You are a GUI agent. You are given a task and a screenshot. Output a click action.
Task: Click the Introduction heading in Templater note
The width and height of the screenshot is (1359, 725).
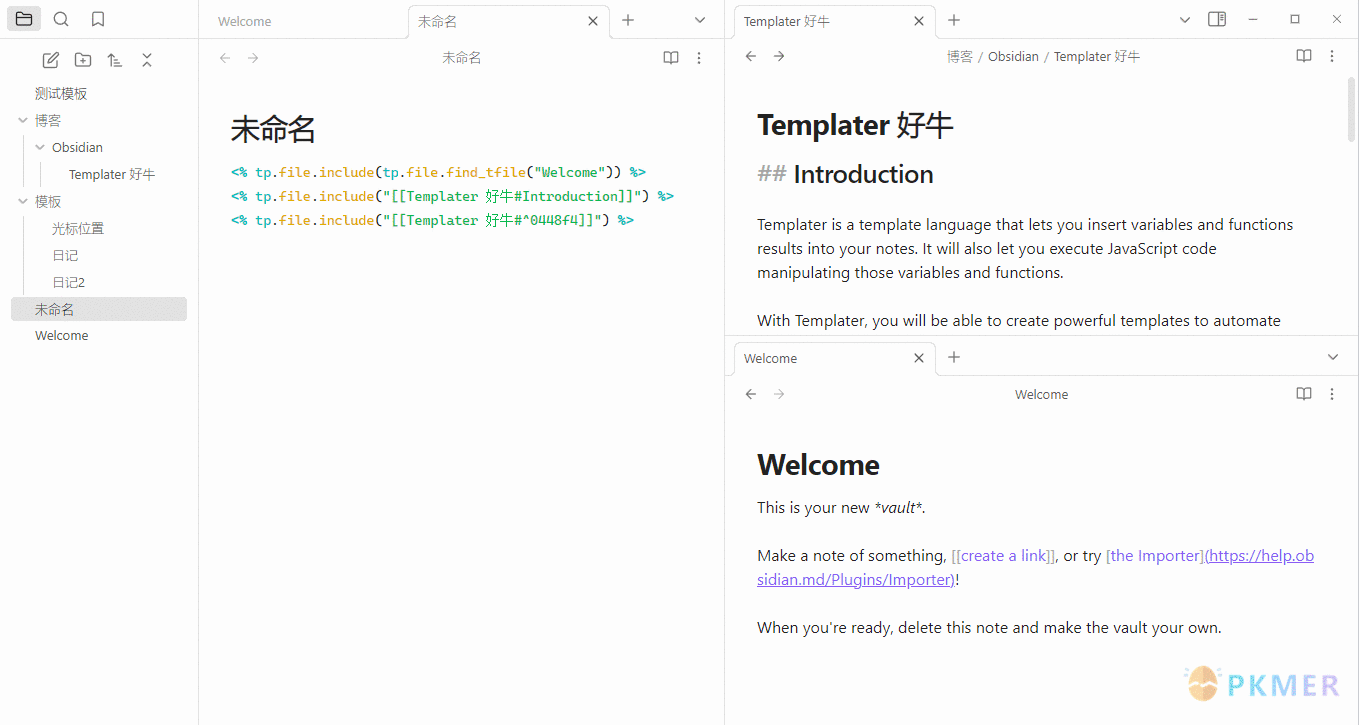click(863, 174)
